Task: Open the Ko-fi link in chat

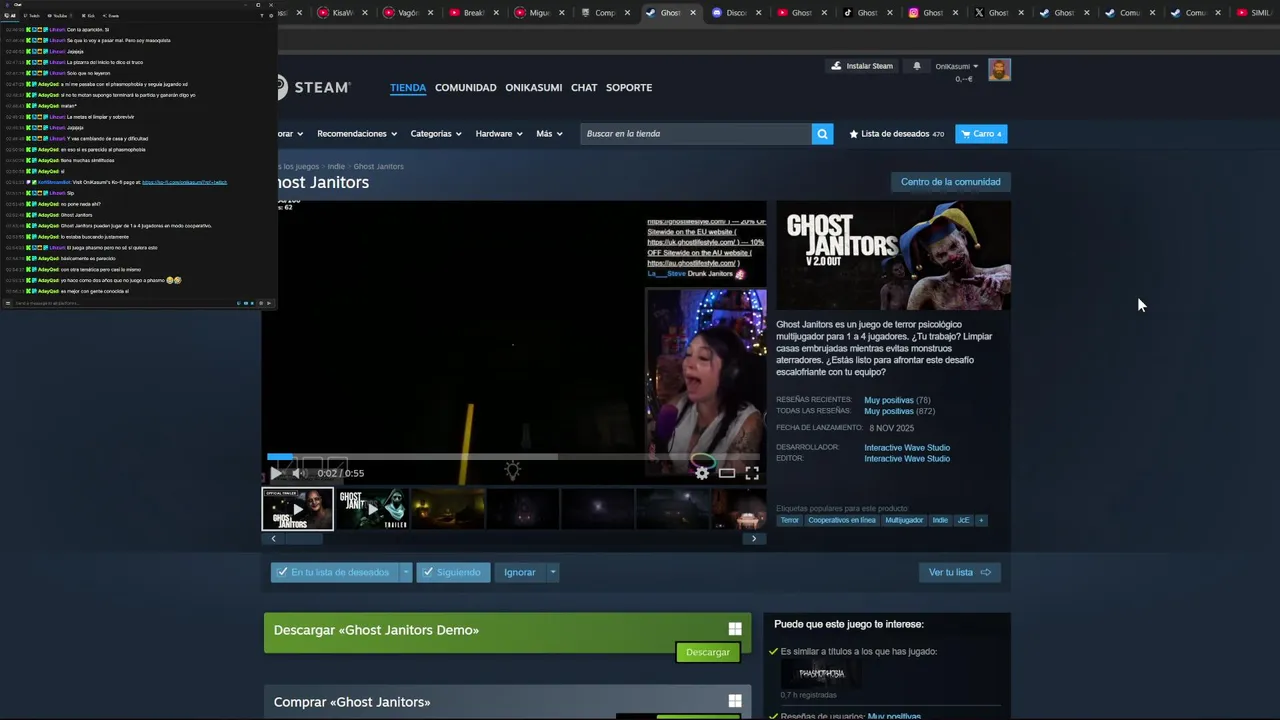Action: pos(184,182)
